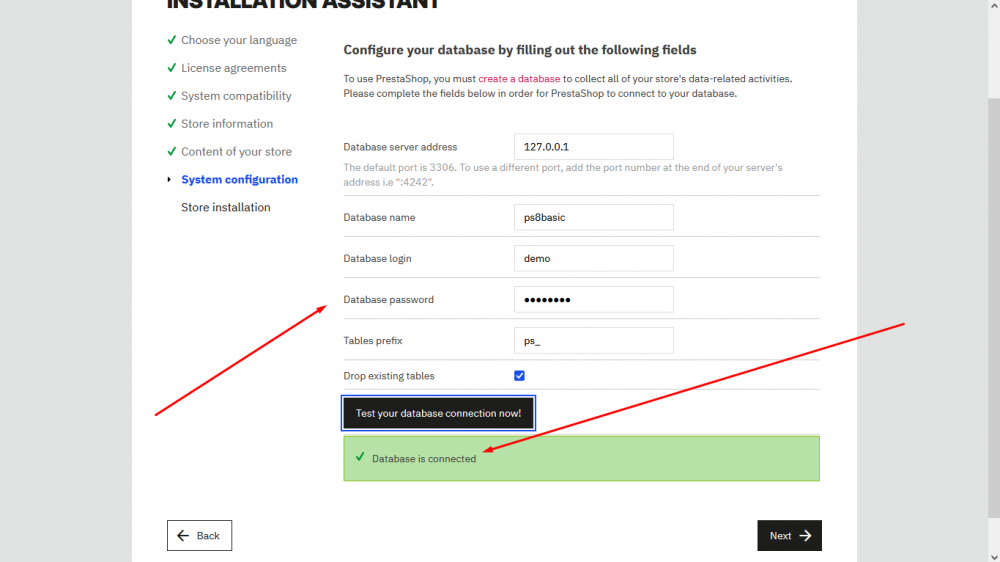Viewport: 1000px width, 562px height.
Task: Click the Back button
Action: [x=199, y=536]
